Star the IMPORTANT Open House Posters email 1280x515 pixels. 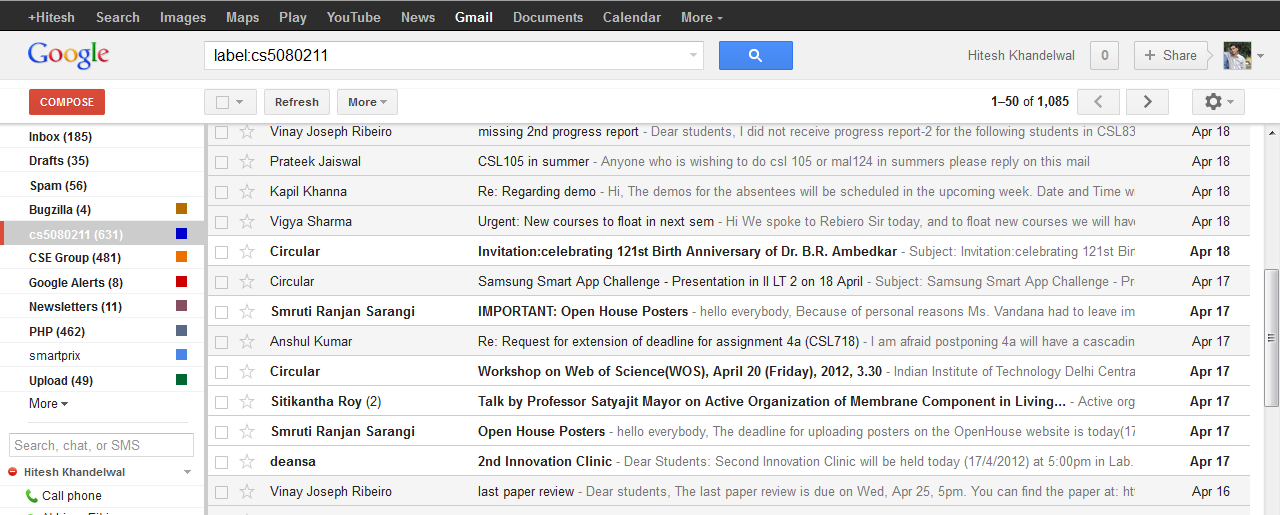point(247,312)
